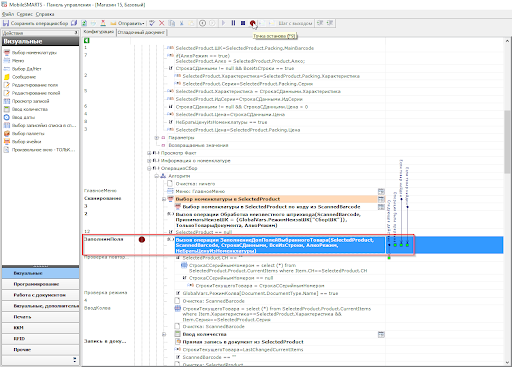This screenshot has width=512, height=367.
Task: Click the copy icon in toolbar
Action: (172, 23)
